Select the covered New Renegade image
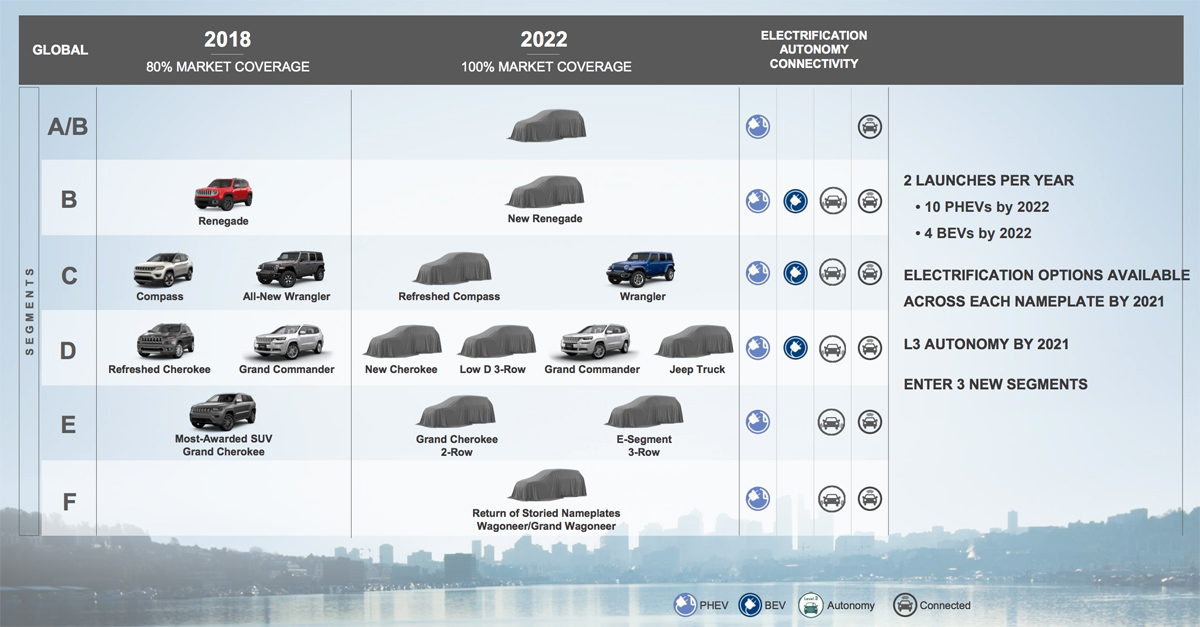The height and width of the screenshot is (627, 1200). [545, 192]
